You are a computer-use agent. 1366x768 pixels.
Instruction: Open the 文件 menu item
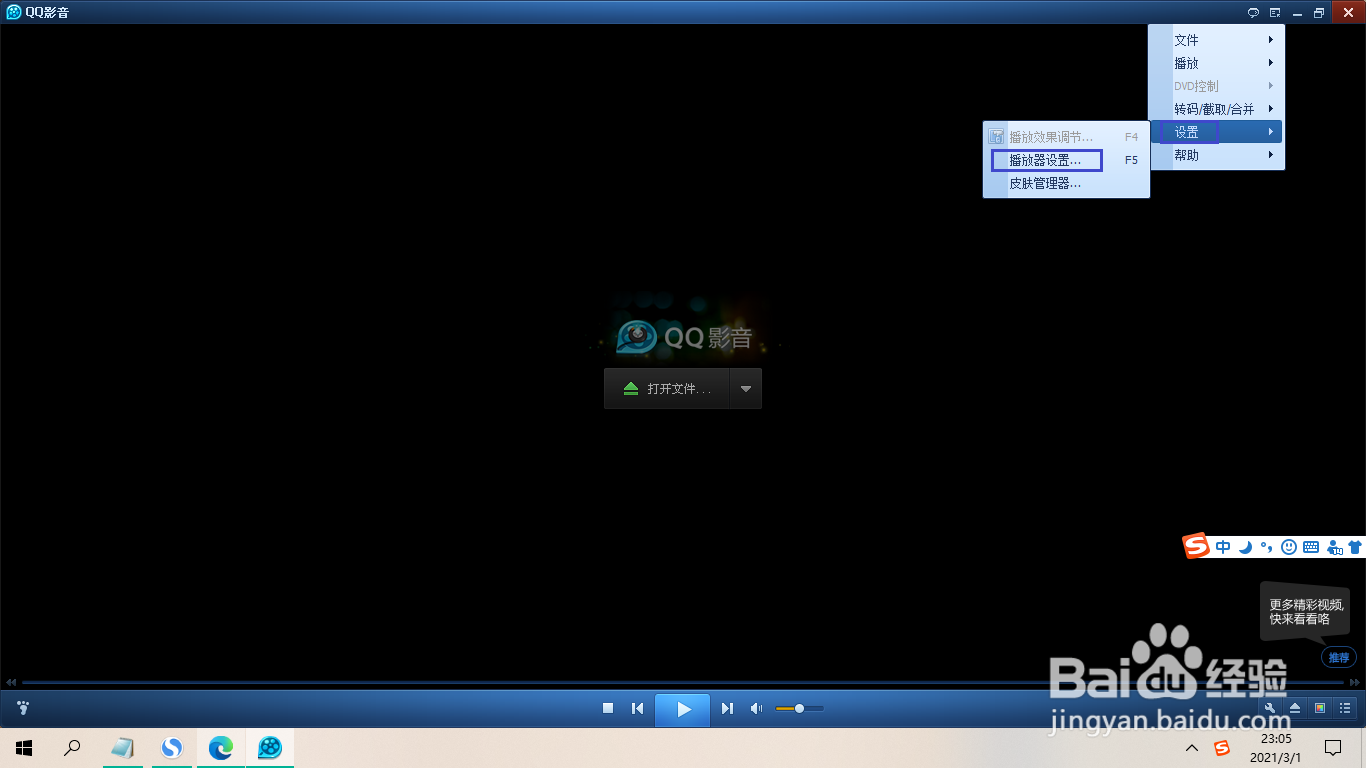click(x=1217, y=40)
